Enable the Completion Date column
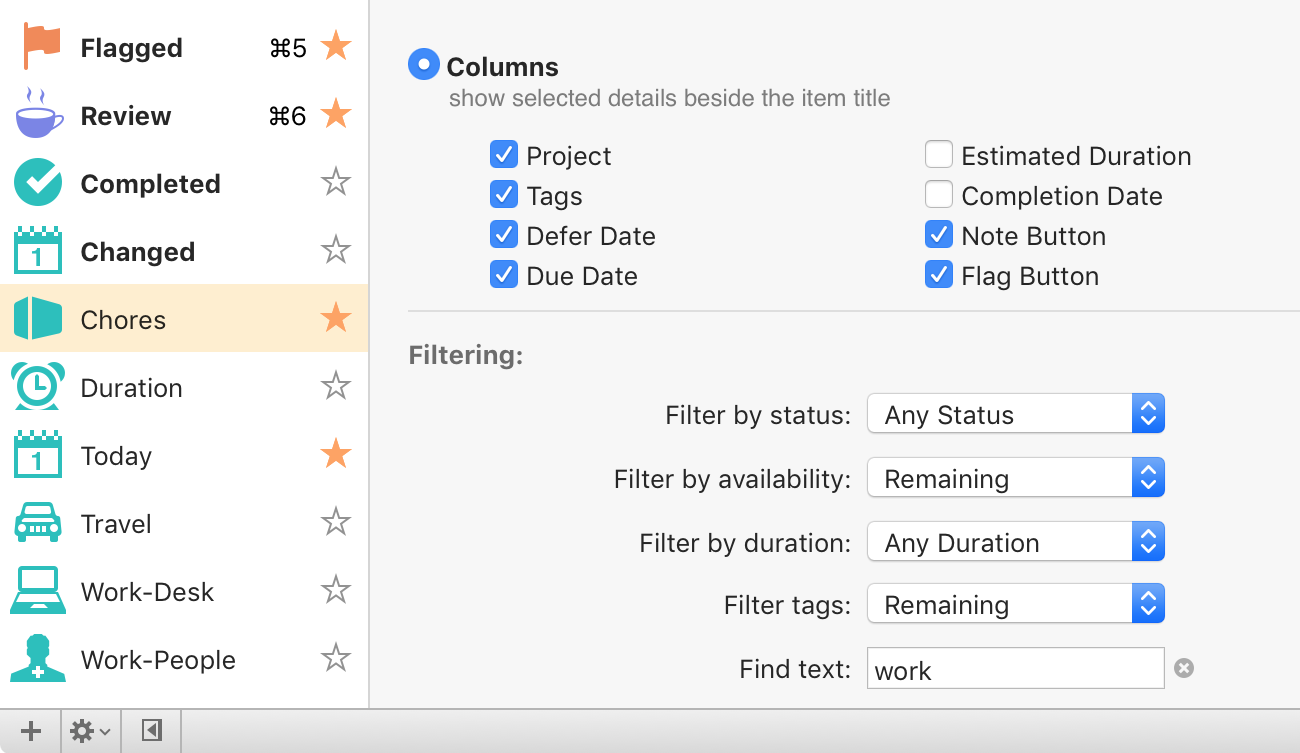 point(938,195)
